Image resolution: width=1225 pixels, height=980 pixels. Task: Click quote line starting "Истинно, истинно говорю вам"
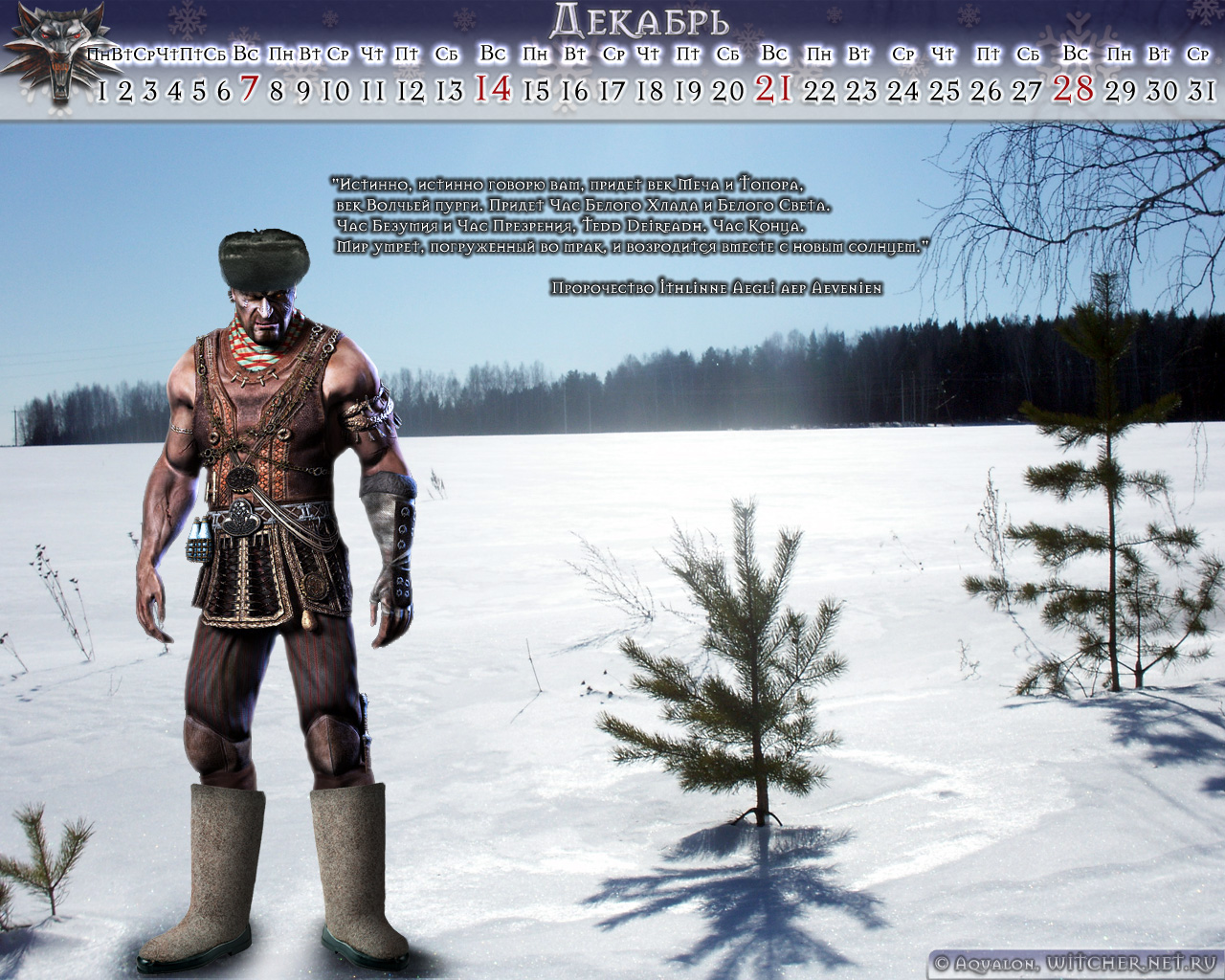tap(568, 184)
